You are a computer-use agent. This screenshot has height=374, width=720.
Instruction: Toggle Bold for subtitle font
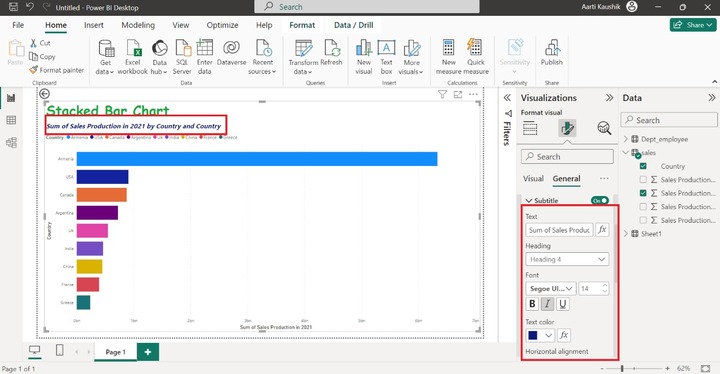click(x=532, y=304)
